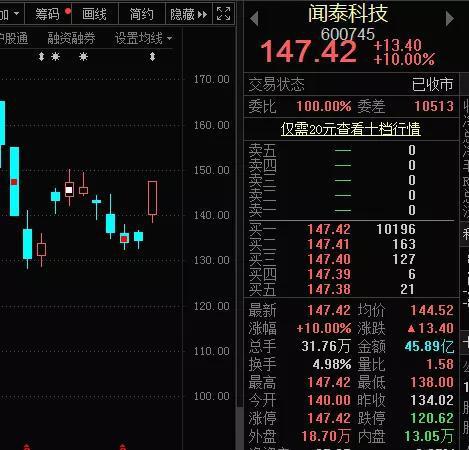Open the 筹码 chip distribution panel
Screen dimensions: 469x450
(x=48, y=14)
